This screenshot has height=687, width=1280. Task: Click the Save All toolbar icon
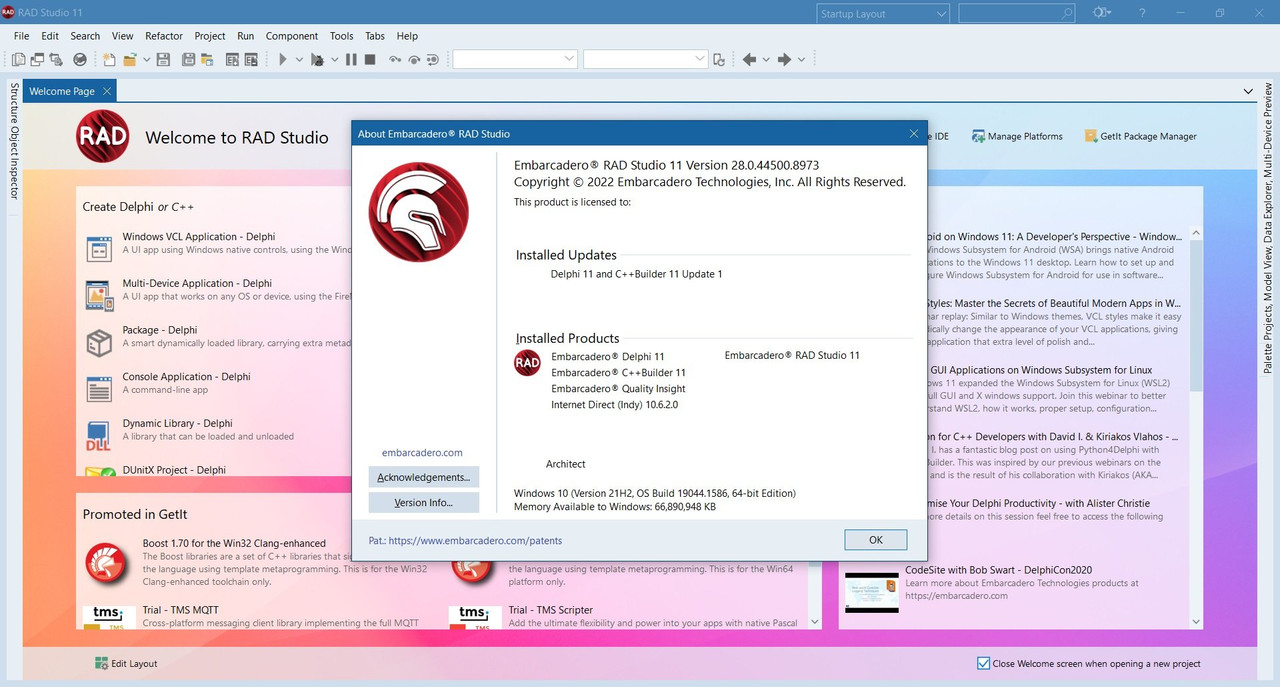pos(188,60)
